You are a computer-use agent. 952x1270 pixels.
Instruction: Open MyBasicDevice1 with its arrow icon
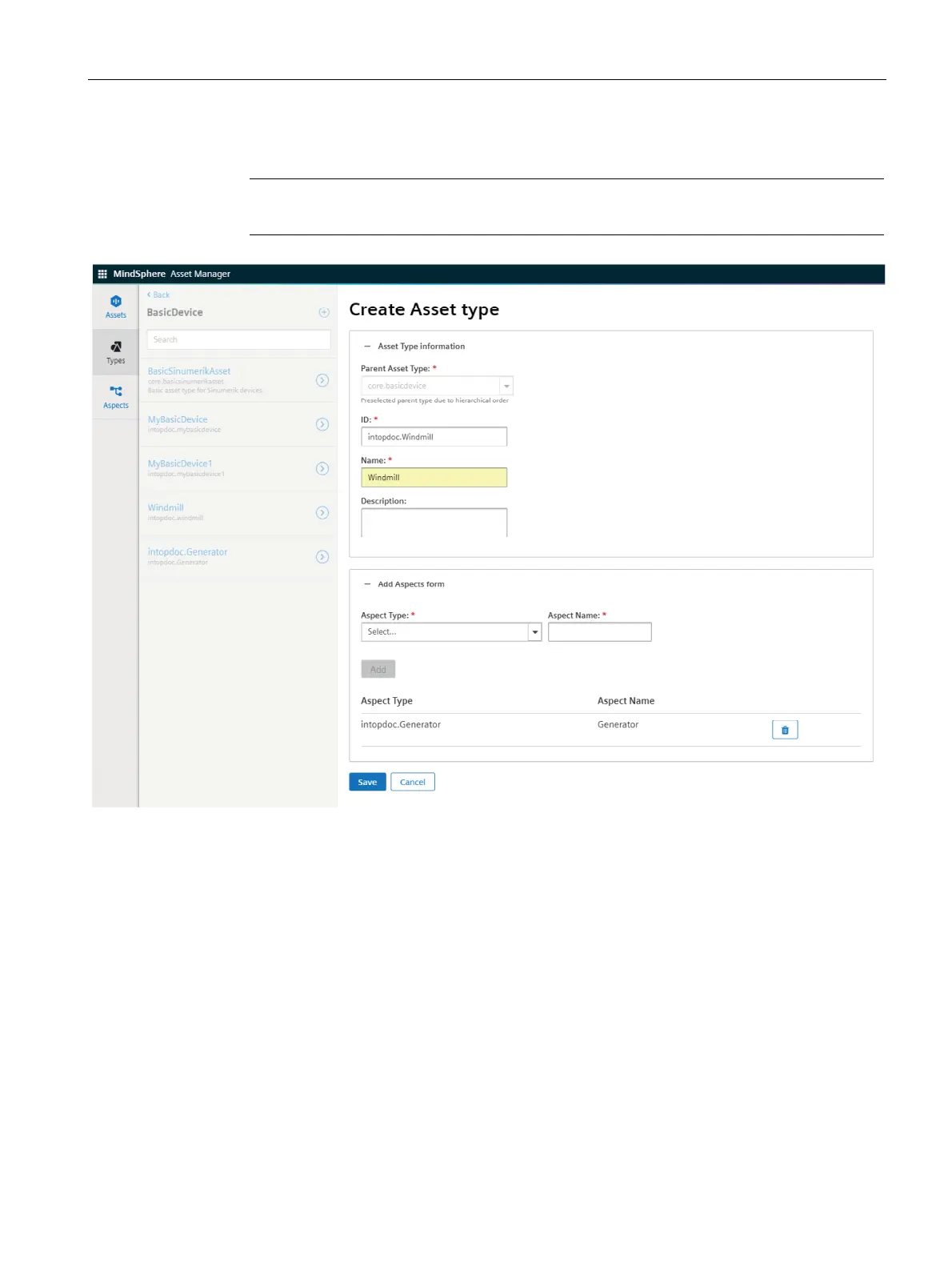[x=322, y=468]
